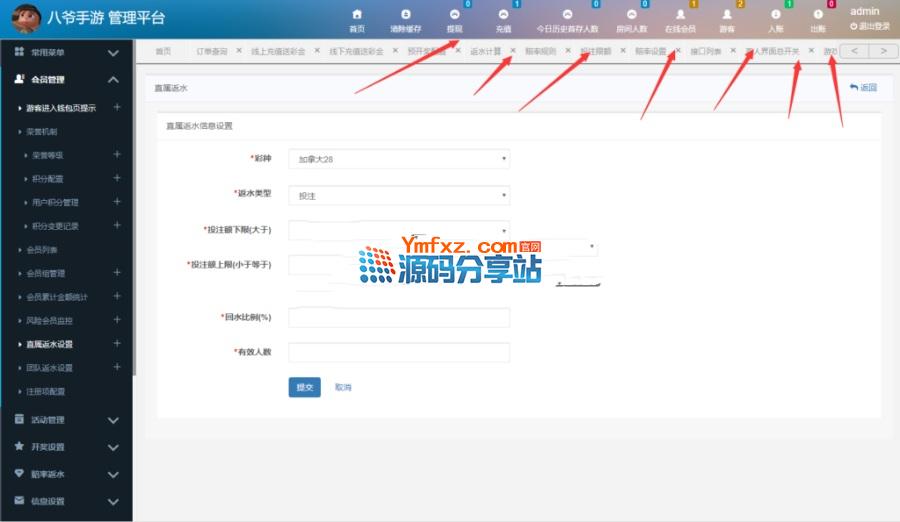Select 会员列表 in the sidebar
This screenshot has width=900, height=522.
(x=42, y=249)
